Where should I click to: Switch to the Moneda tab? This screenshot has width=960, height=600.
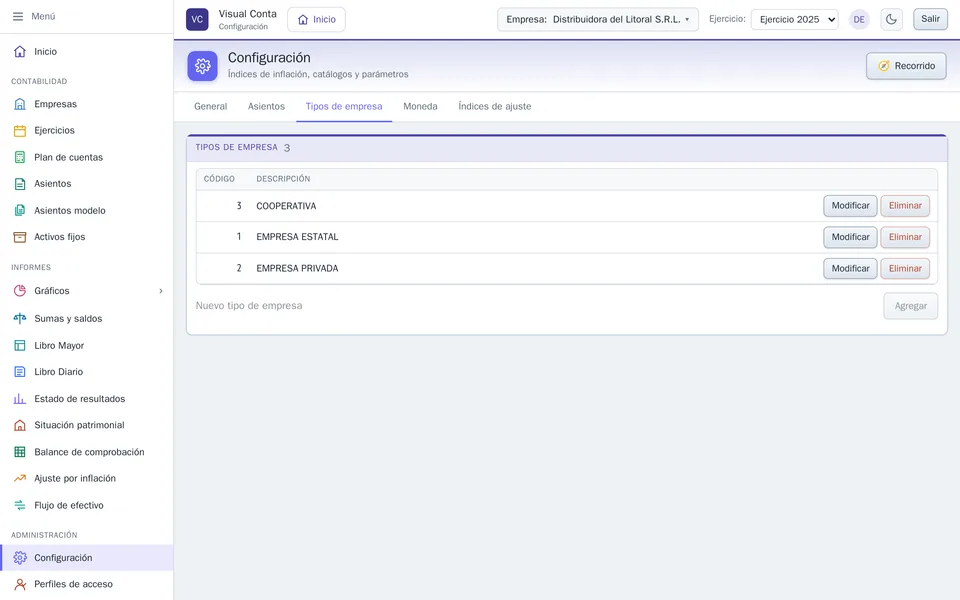coord(420,107)
